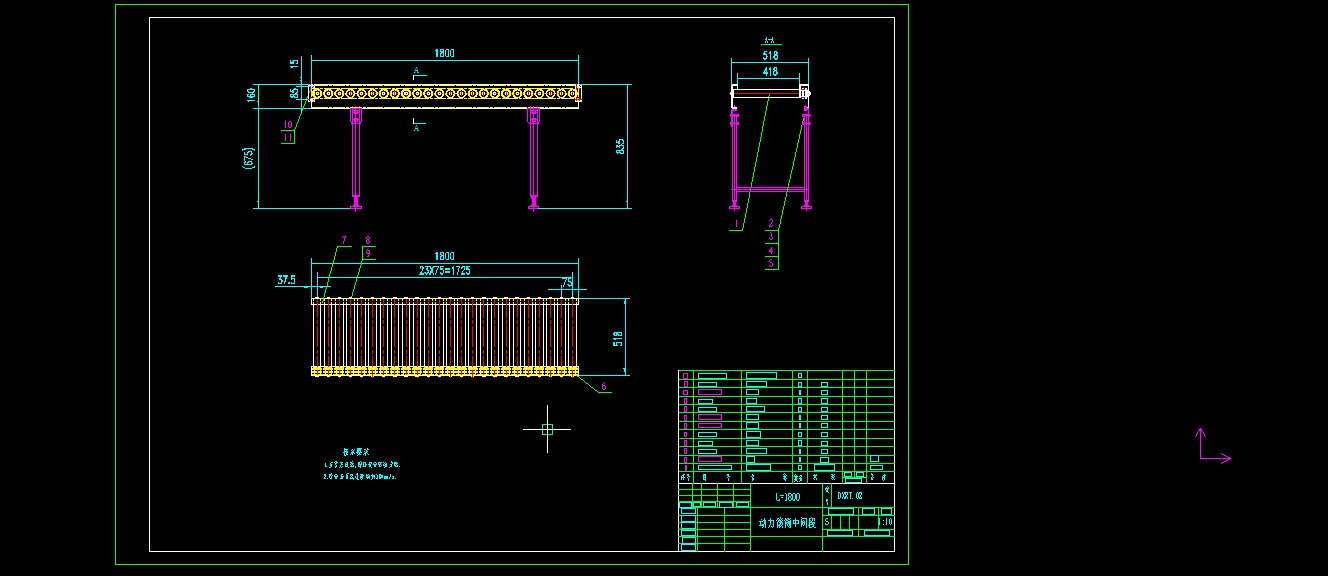Select the 518 dimension above section A-A
Image resolution: width=1328 pixels, height=576 pixels.
pyautogui.click(x=770, y=56)
